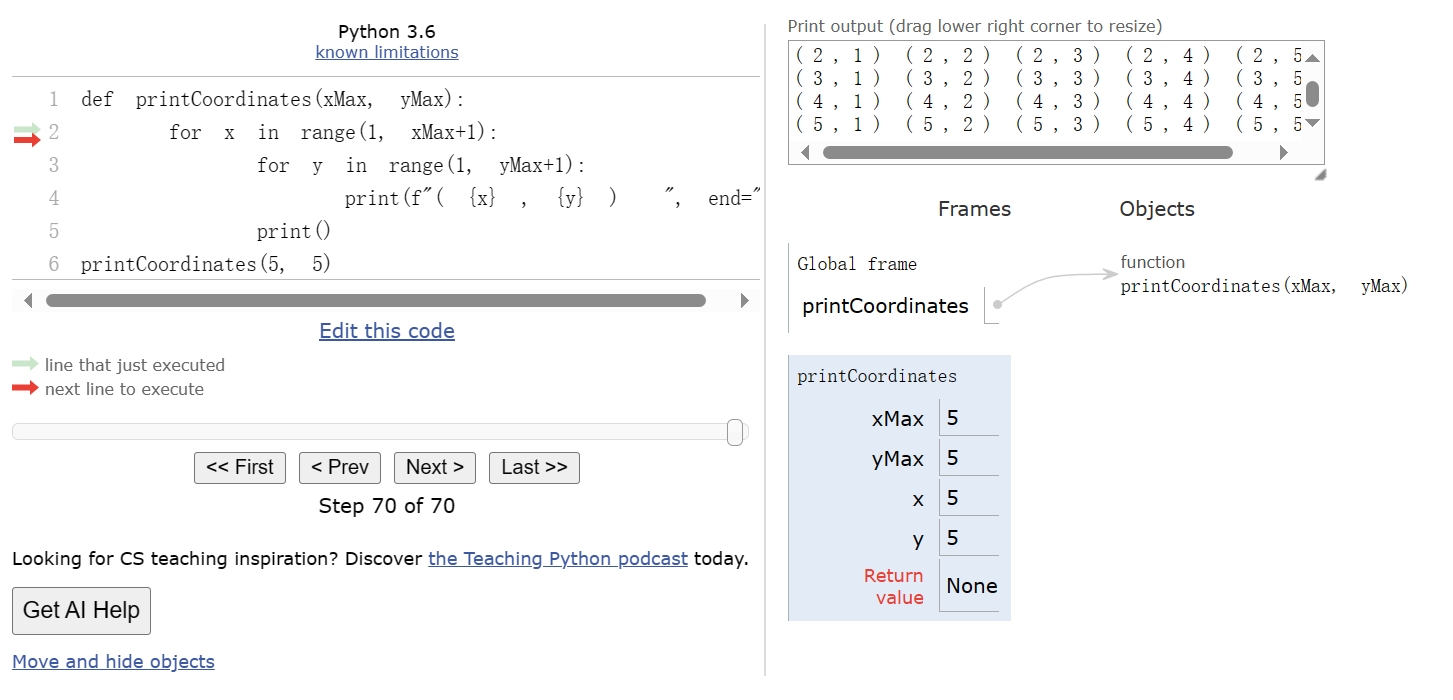Viewport: 1453px width, 700px height.
Task: Go back one step with < Prev
Action: click(x=340, y=468)
